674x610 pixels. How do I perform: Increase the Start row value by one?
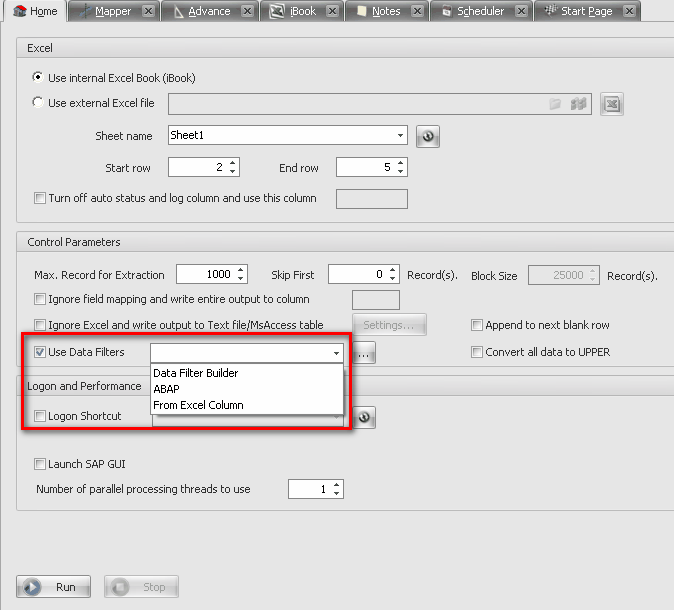[233, 163]
